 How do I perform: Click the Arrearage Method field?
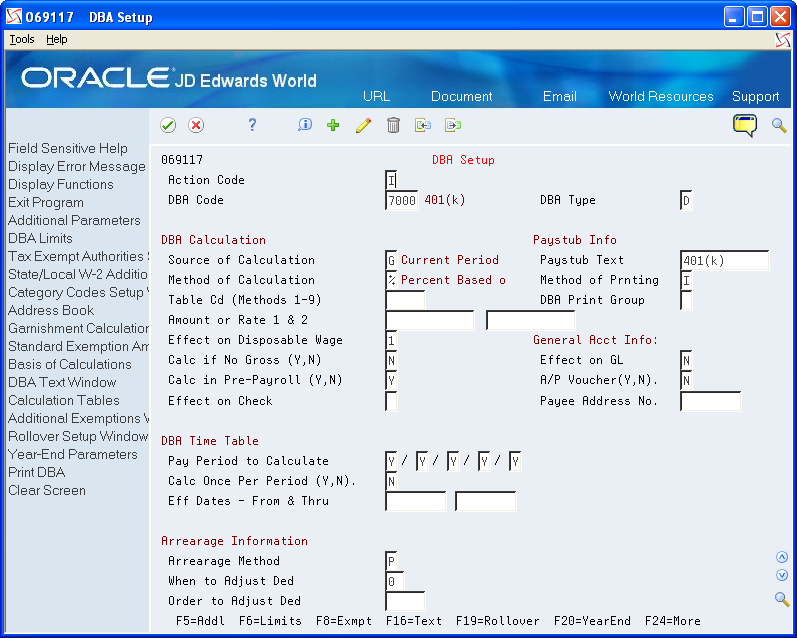pos(391,561)
